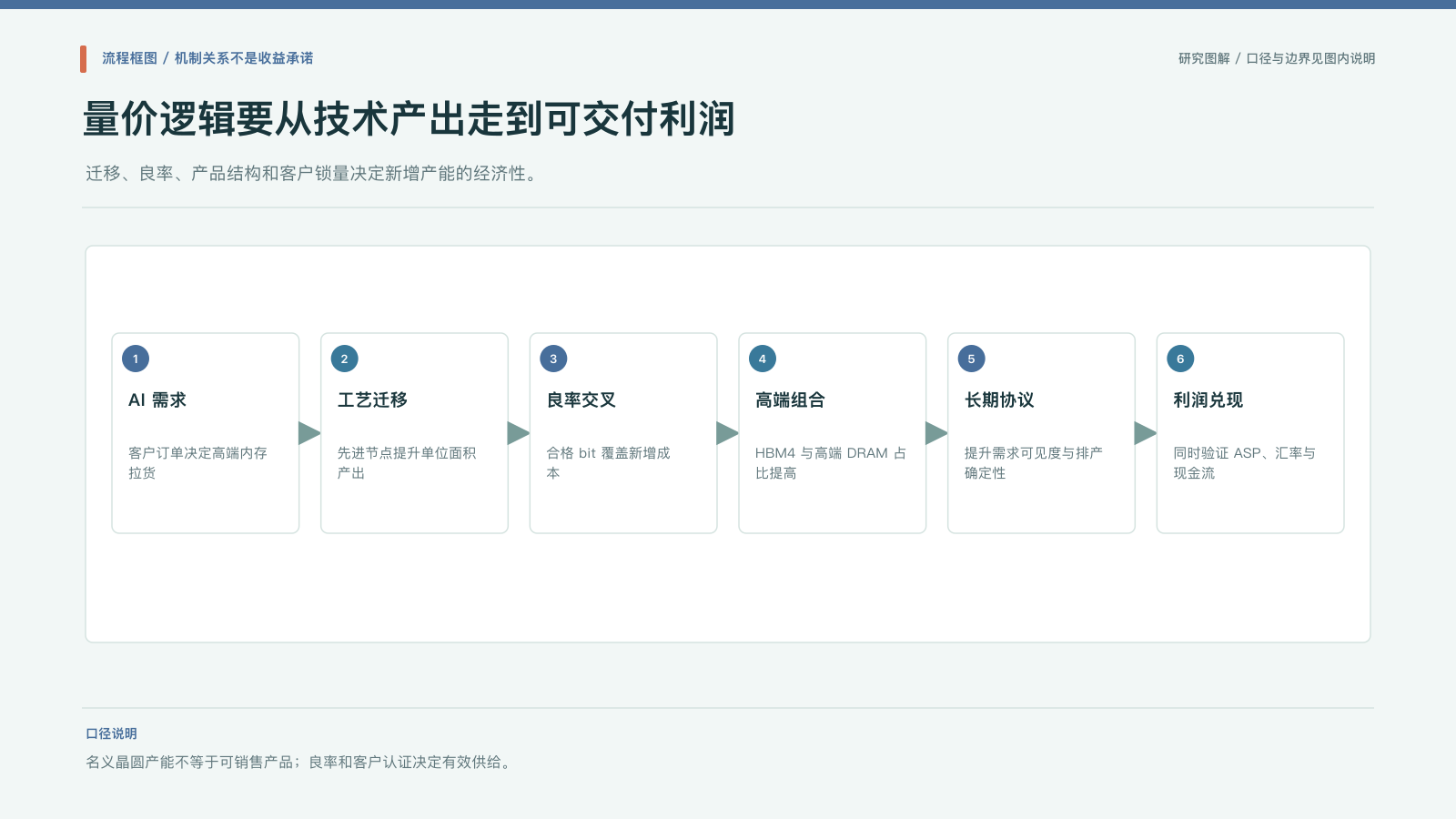Click the text '提升需求可见度与排产确定性'
This screenshot has width=1456, height=819.
pyautogui.click(x=1034, y=462)
